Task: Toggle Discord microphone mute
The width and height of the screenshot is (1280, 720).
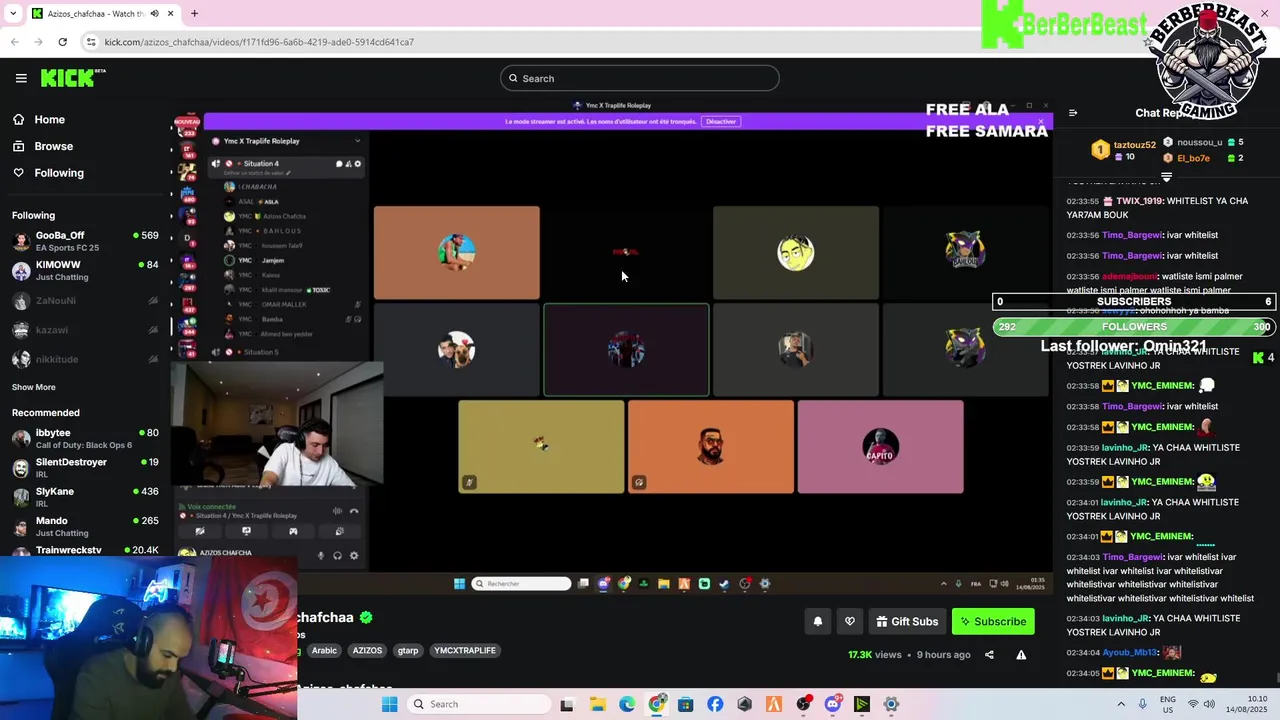Action: click(321, 556)
